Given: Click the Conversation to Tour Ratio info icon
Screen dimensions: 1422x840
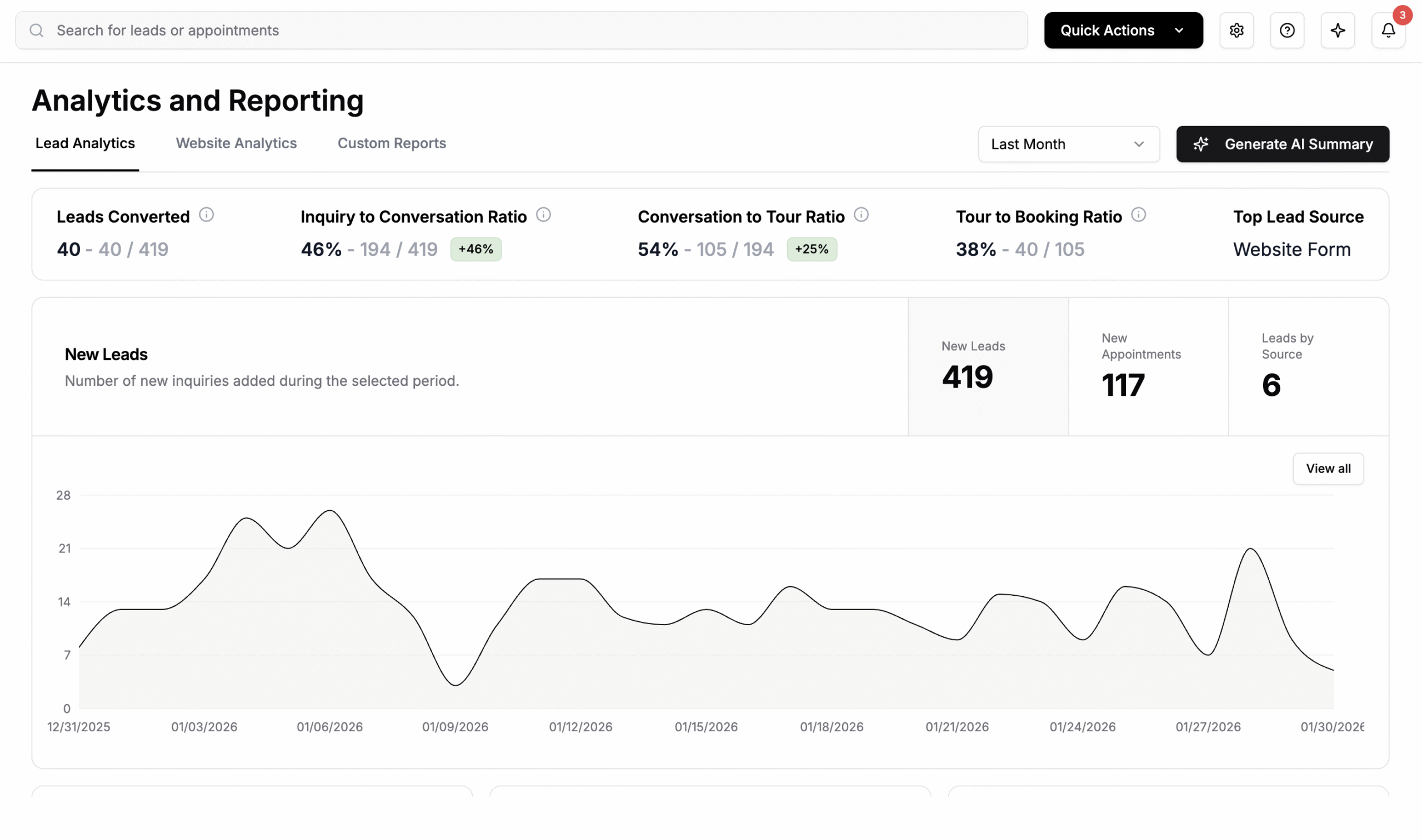Looking at the screenshot, I should [861, 215].
